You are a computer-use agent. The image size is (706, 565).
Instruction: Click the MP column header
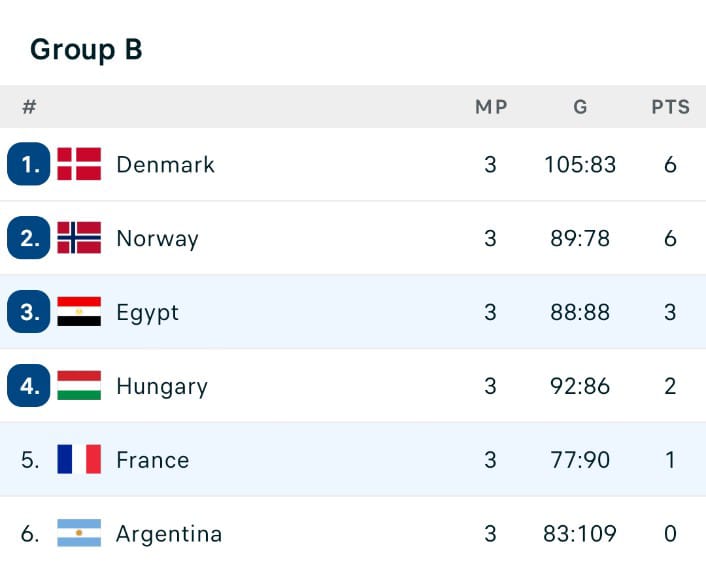(x=491, y=107)
